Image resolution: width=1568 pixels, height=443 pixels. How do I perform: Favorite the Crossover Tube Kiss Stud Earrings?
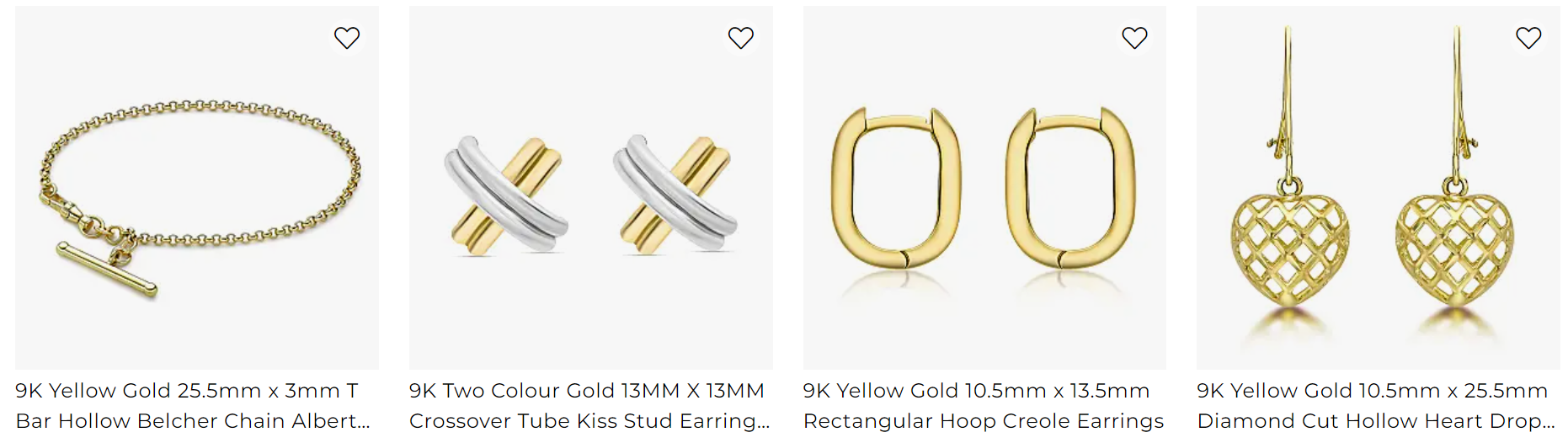tap(741, 38)
